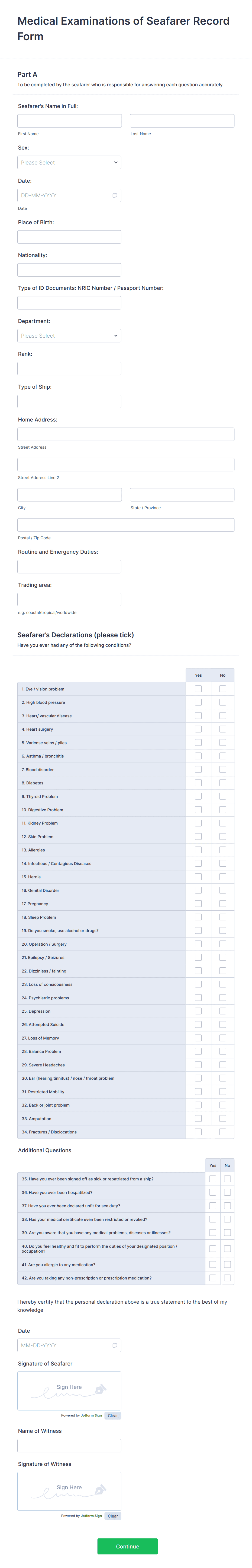The image size is (252, 1568).
Task: Check No for allergic to any medication
Action: pyautogui.click(x=227, y=1264)
